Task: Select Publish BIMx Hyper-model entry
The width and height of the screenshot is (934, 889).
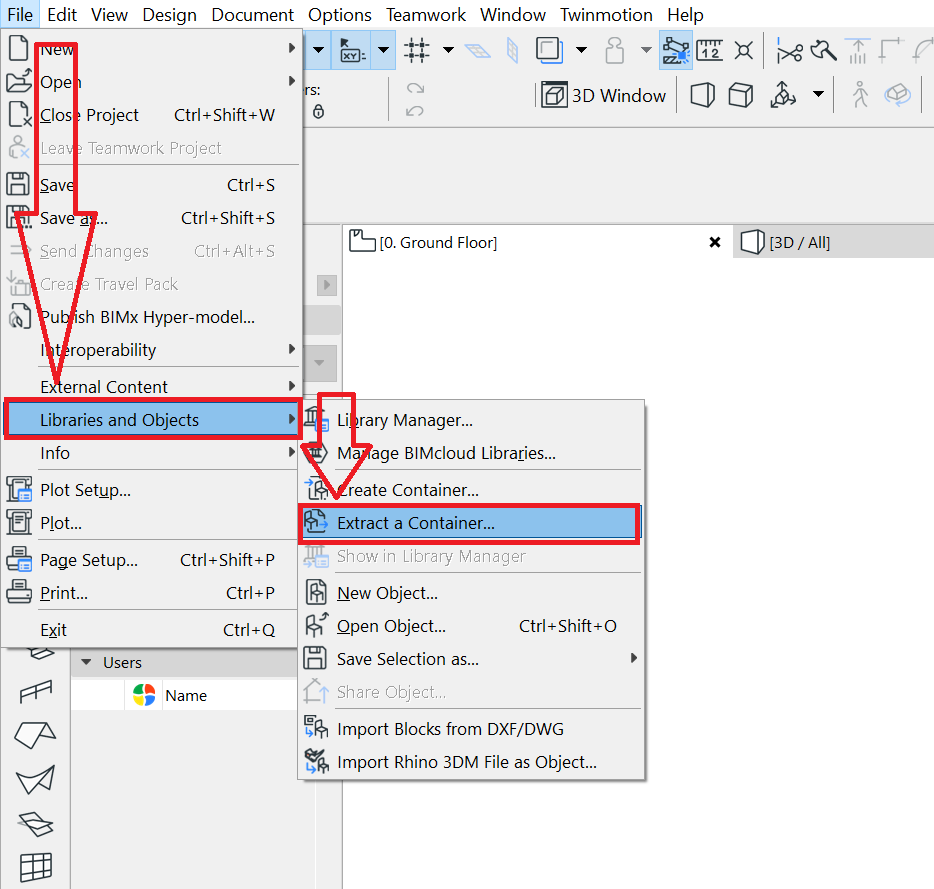Action: 152,317
